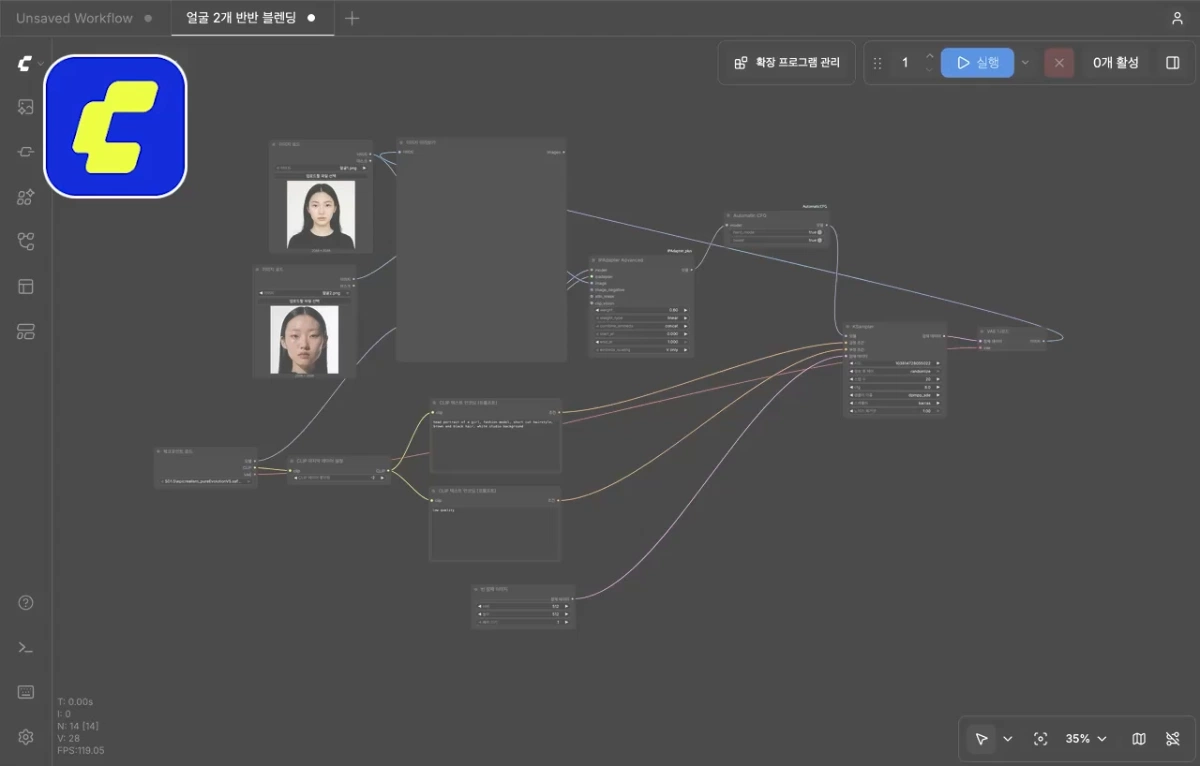Add a new workflow tab with plus
The height and width of the screenshot is (766, 1200).
352,18
